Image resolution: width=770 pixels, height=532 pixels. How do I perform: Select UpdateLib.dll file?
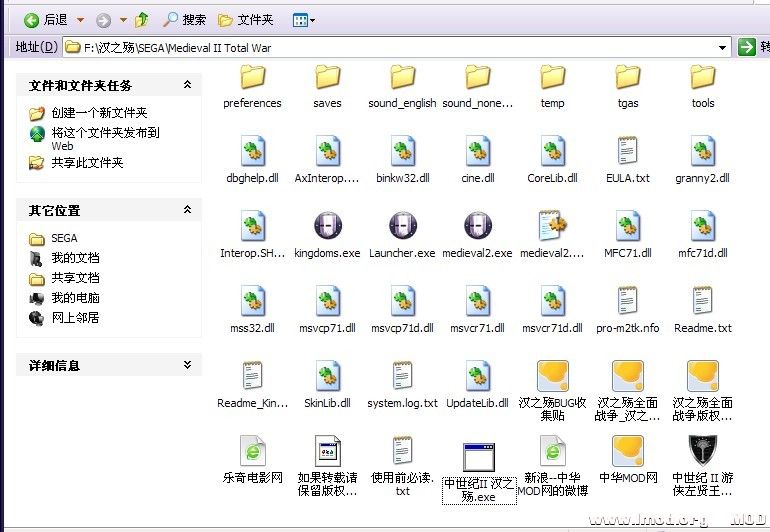(478, 386)
